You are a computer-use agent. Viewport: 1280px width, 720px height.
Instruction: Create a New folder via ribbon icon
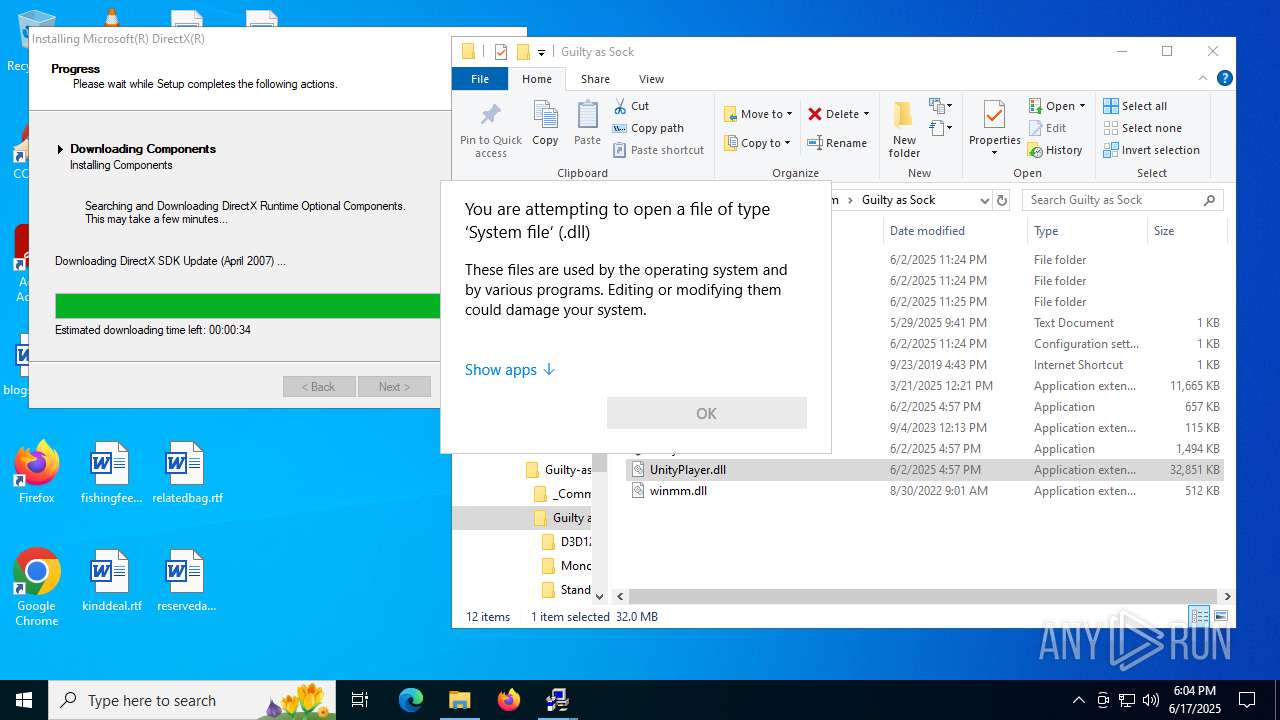pyautogui.click(x=904, y=115)
